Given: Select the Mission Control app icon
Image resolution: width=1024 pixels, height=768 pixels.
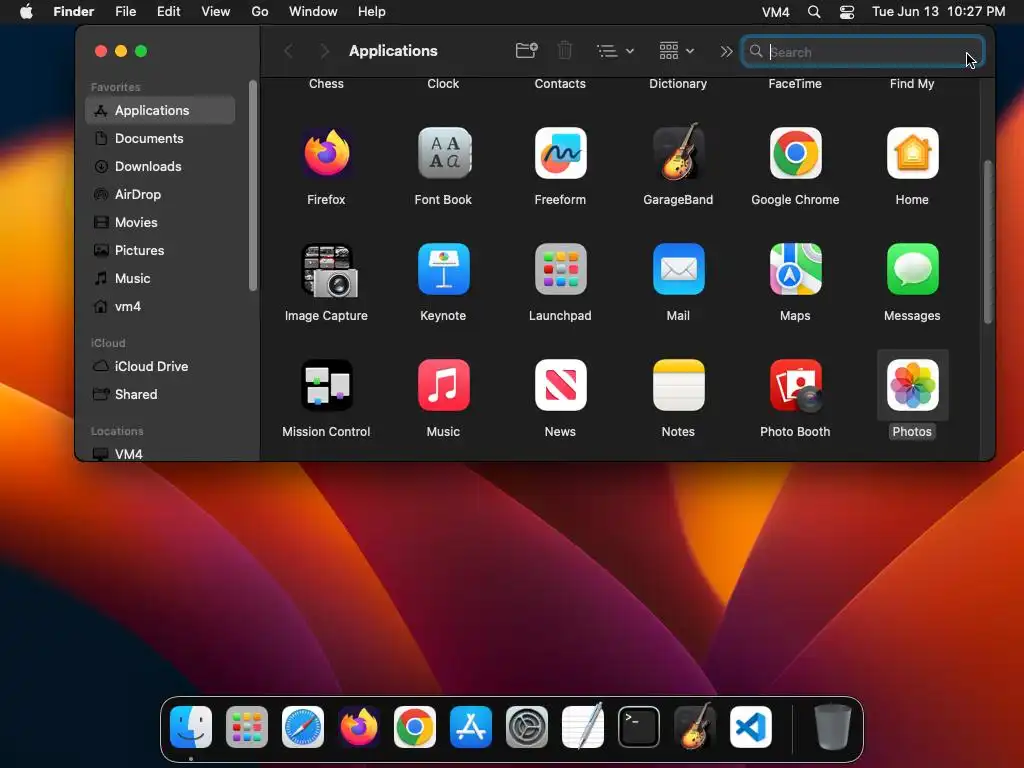Looking at the screenshot, I should coord(326,385).
